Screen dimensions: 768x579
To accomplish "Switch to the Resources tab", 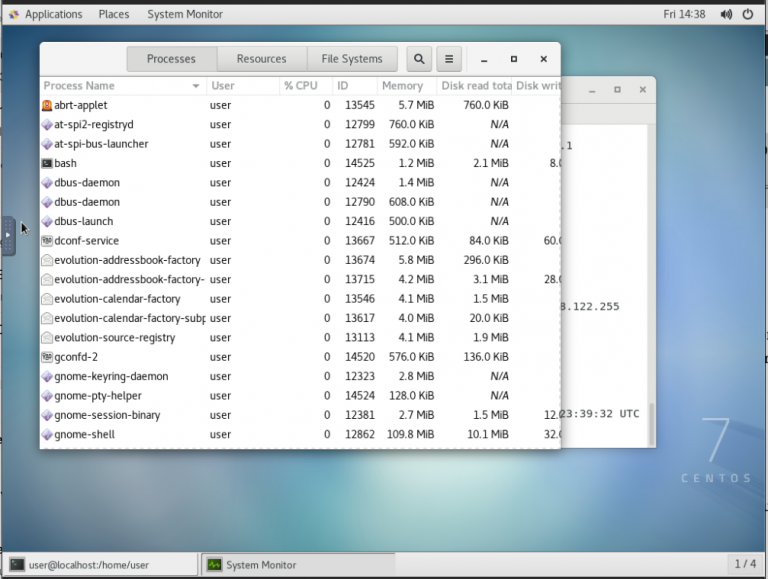I will pos(261,59).
